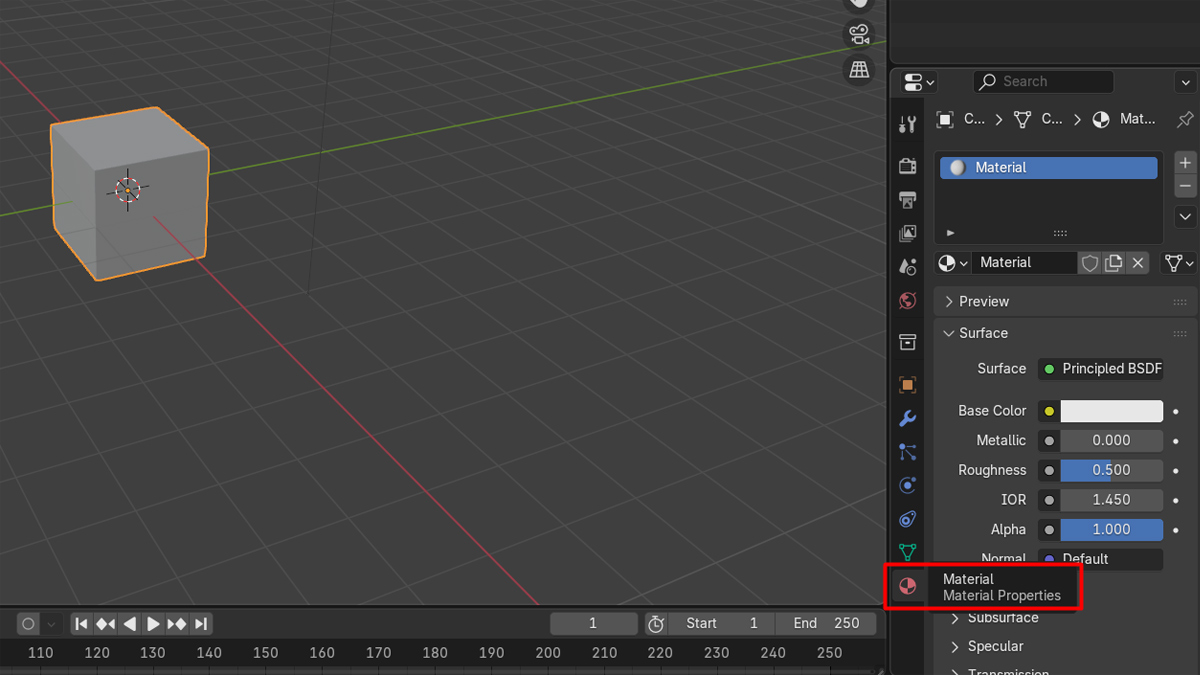Viewport: 1200px width, 675px height.
Task: Jump to the timeline start frame
Action: click(x=82, y=624)
